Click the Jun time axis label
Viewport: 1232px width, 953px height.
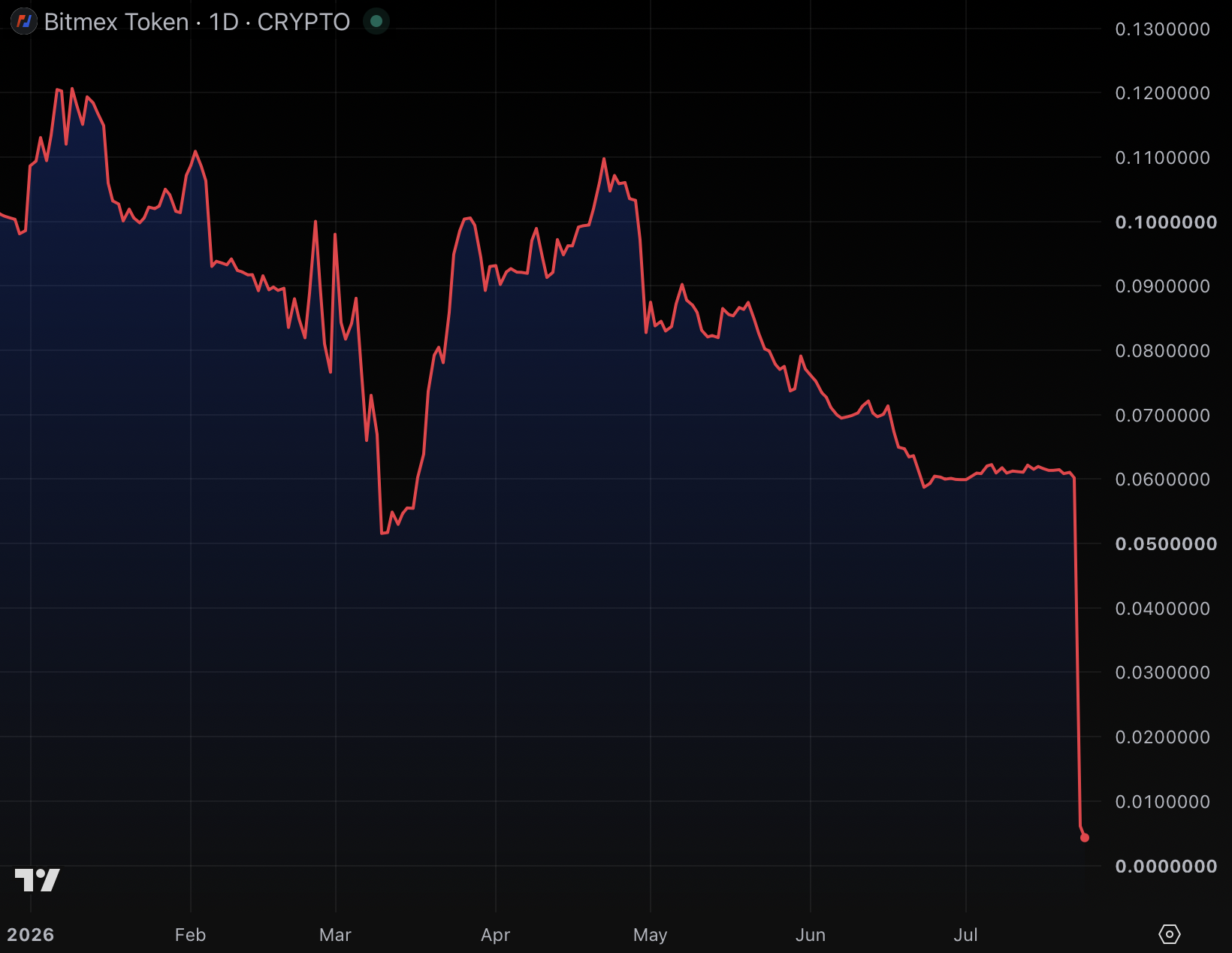(x=811, y=935)
